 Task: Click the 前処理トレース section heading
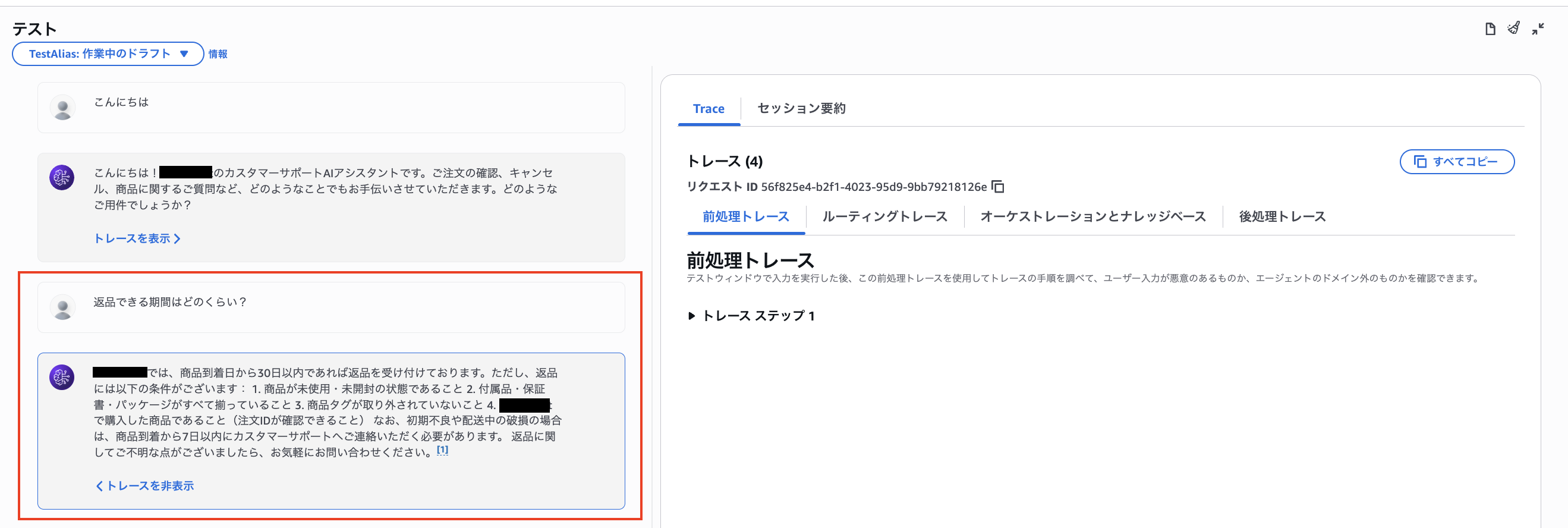coord(750,260)
